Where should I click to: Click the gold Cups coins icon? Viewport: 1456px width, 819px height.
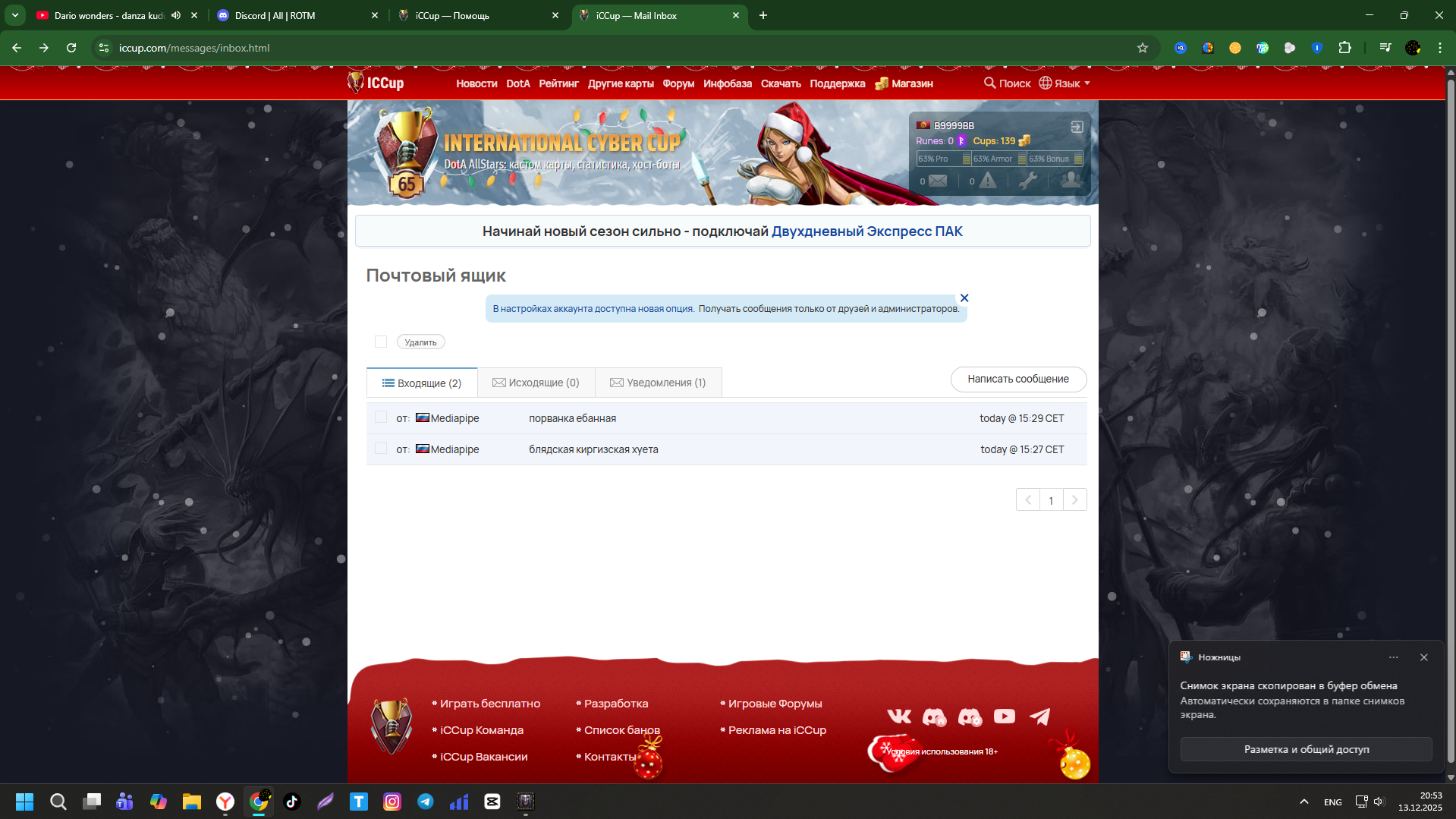1024,140
